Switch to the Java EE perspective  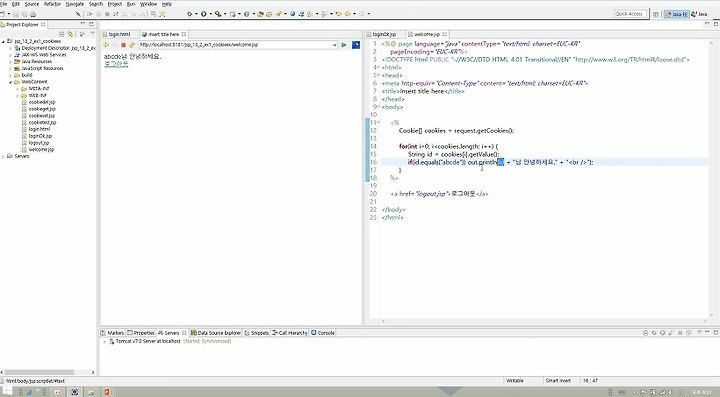click(677, 14)
